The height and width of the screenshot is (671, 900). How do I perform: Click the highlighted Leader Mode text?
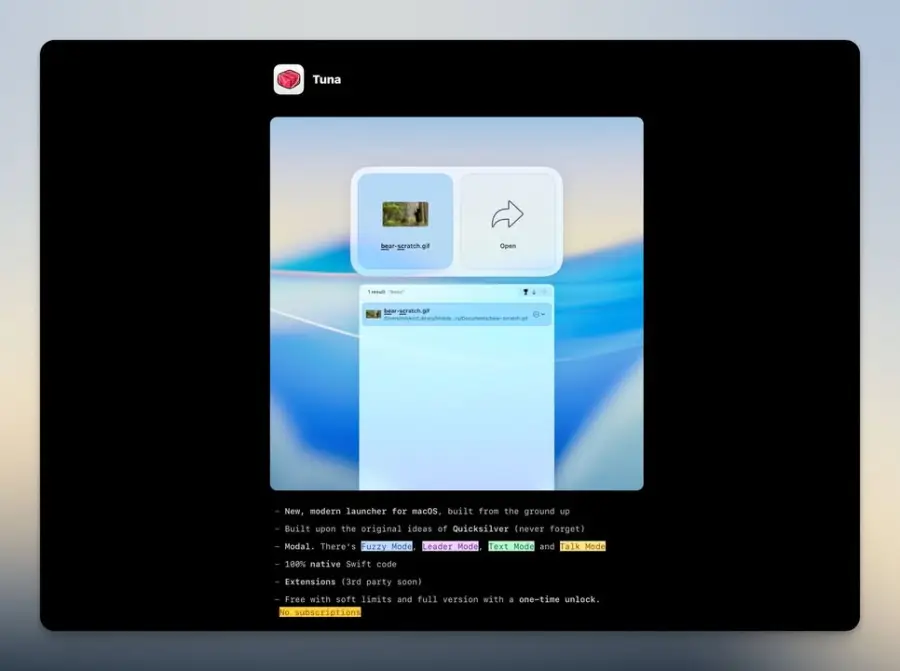click(450, 546)
